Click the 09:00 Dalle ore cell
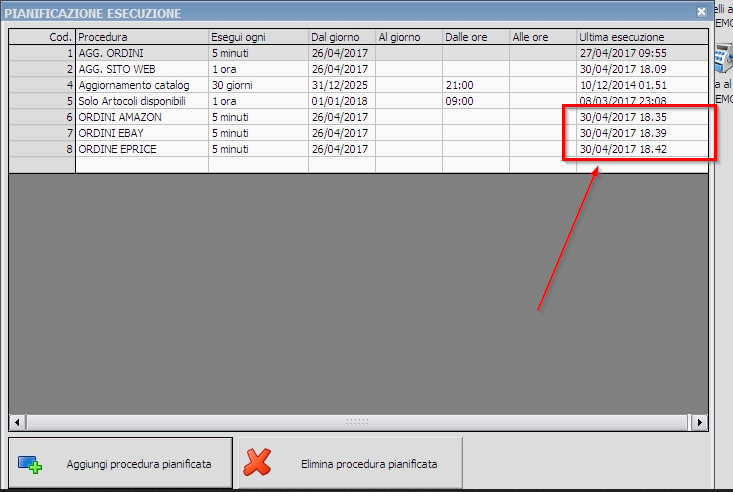Screen dimensions: 733x492 point(476,101)
